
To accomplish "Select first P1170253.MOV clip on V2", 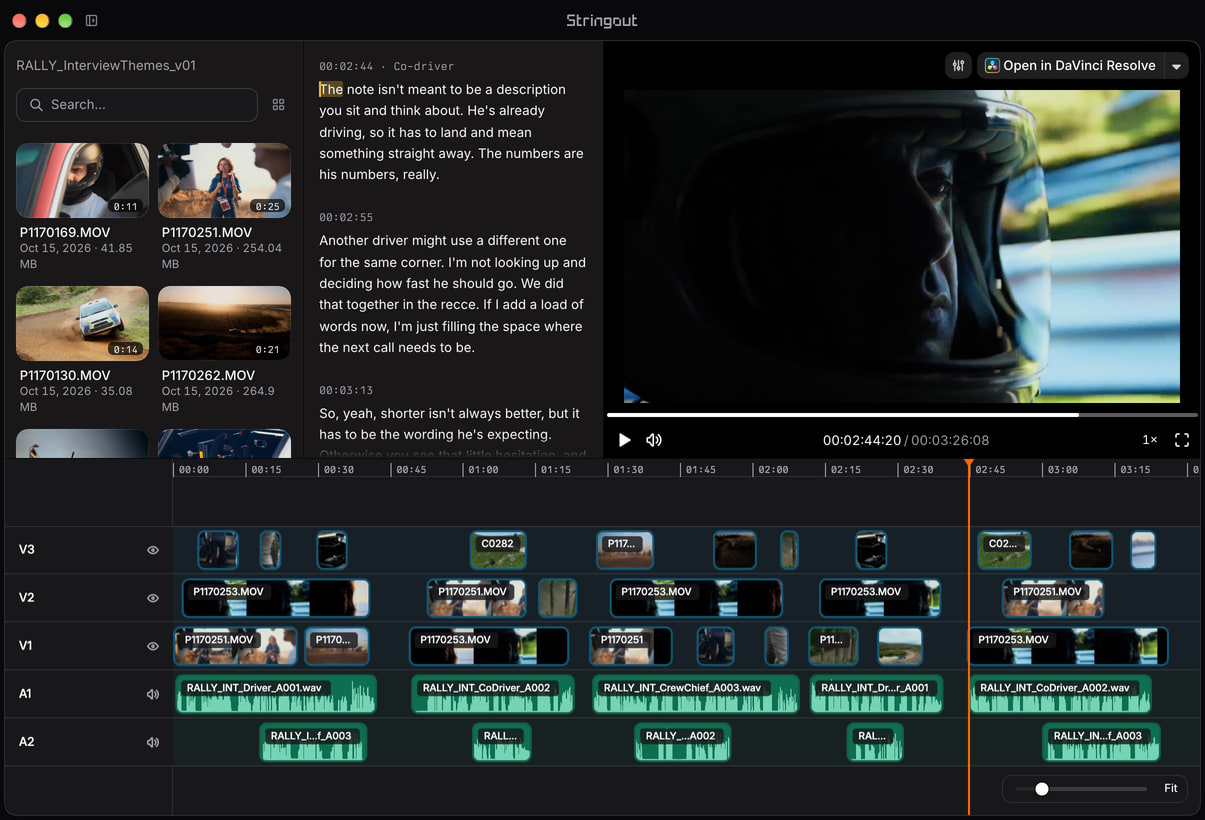I will (276, 598).
